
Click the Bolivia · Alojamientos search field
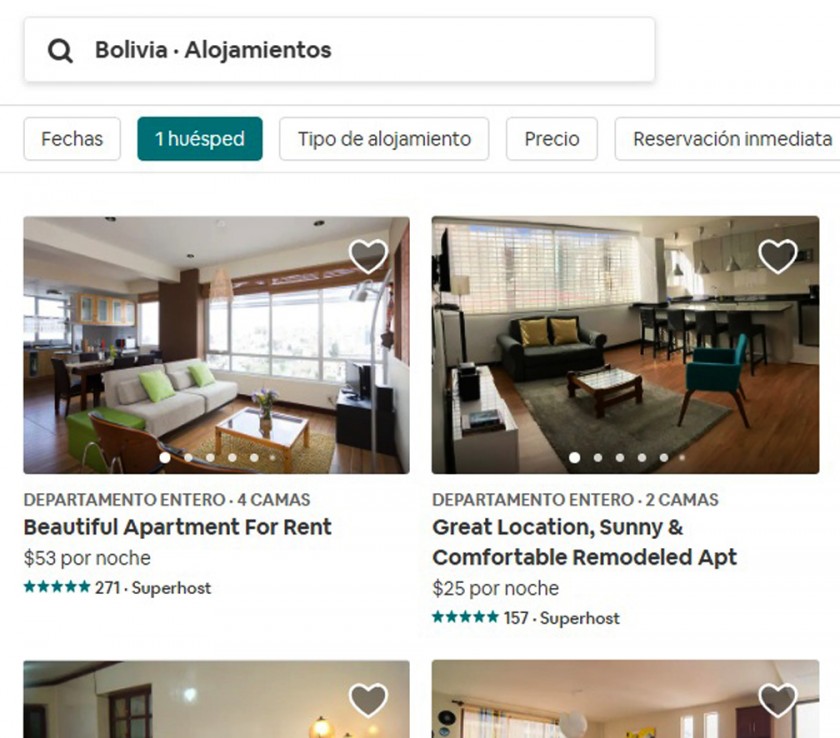[339, 50]
